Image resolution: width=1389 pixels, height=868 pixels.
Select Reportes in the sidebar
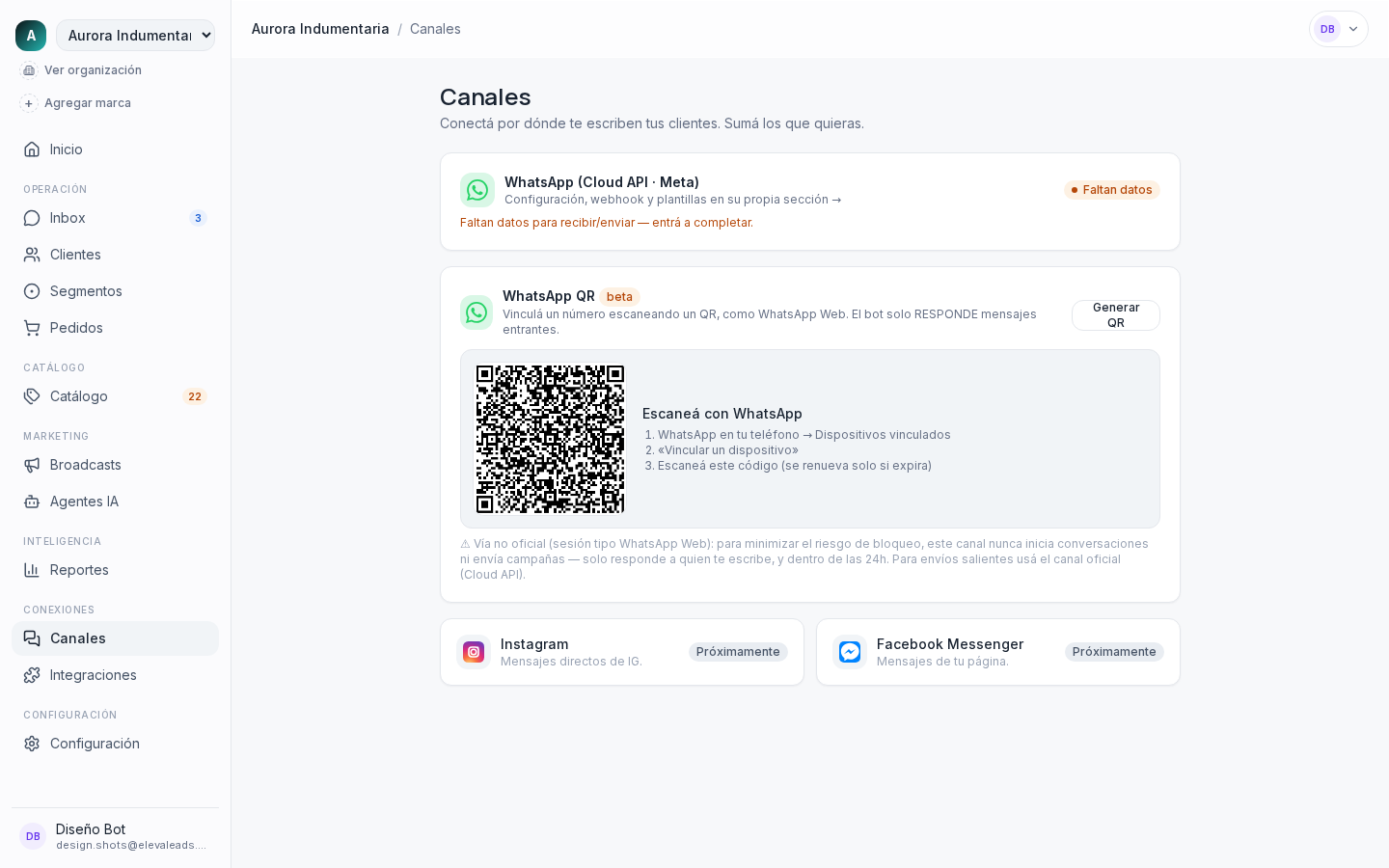point(115,570)
